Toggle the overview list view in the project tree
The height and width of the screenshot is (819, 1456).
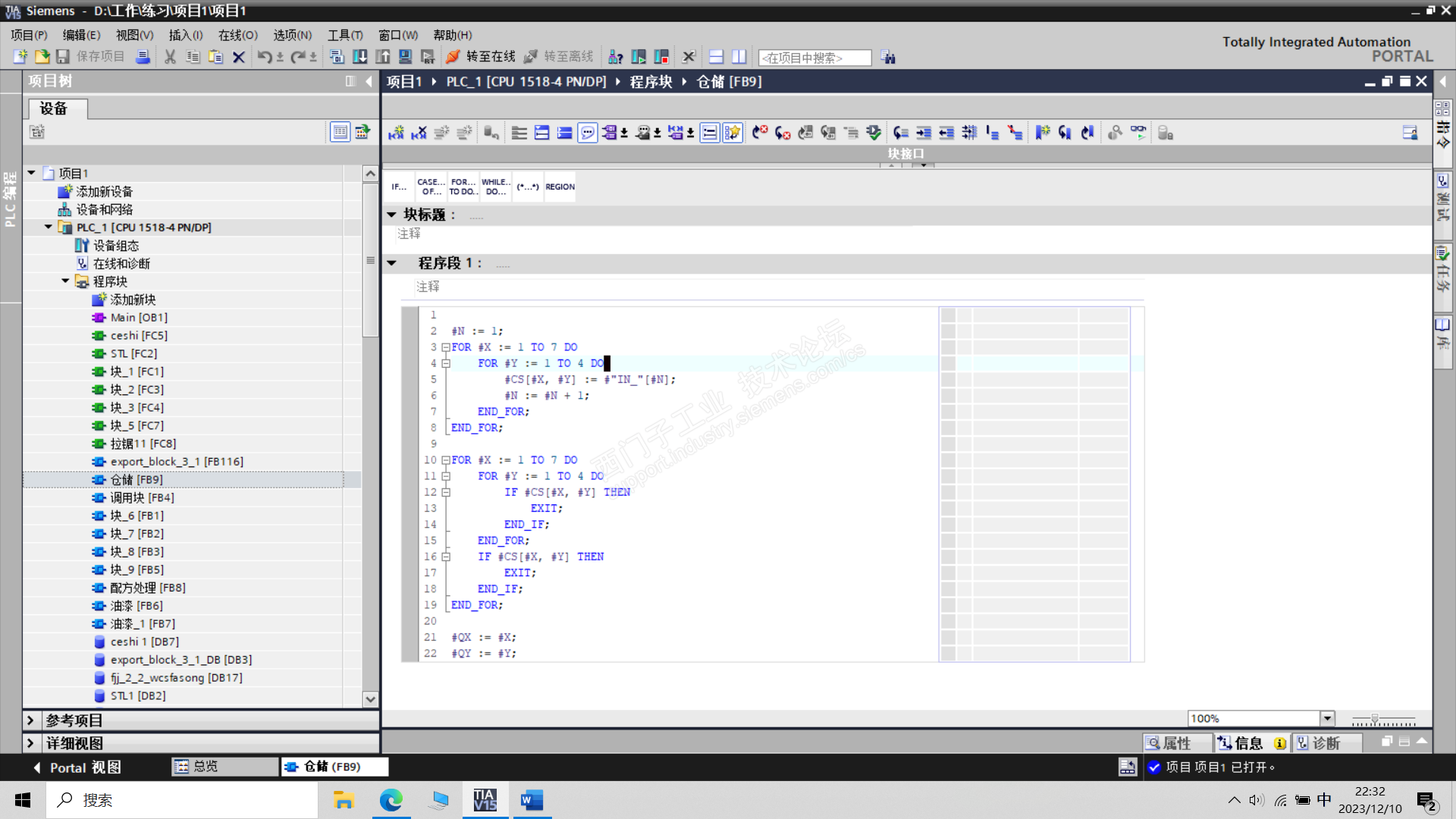(x=340, y=132)
